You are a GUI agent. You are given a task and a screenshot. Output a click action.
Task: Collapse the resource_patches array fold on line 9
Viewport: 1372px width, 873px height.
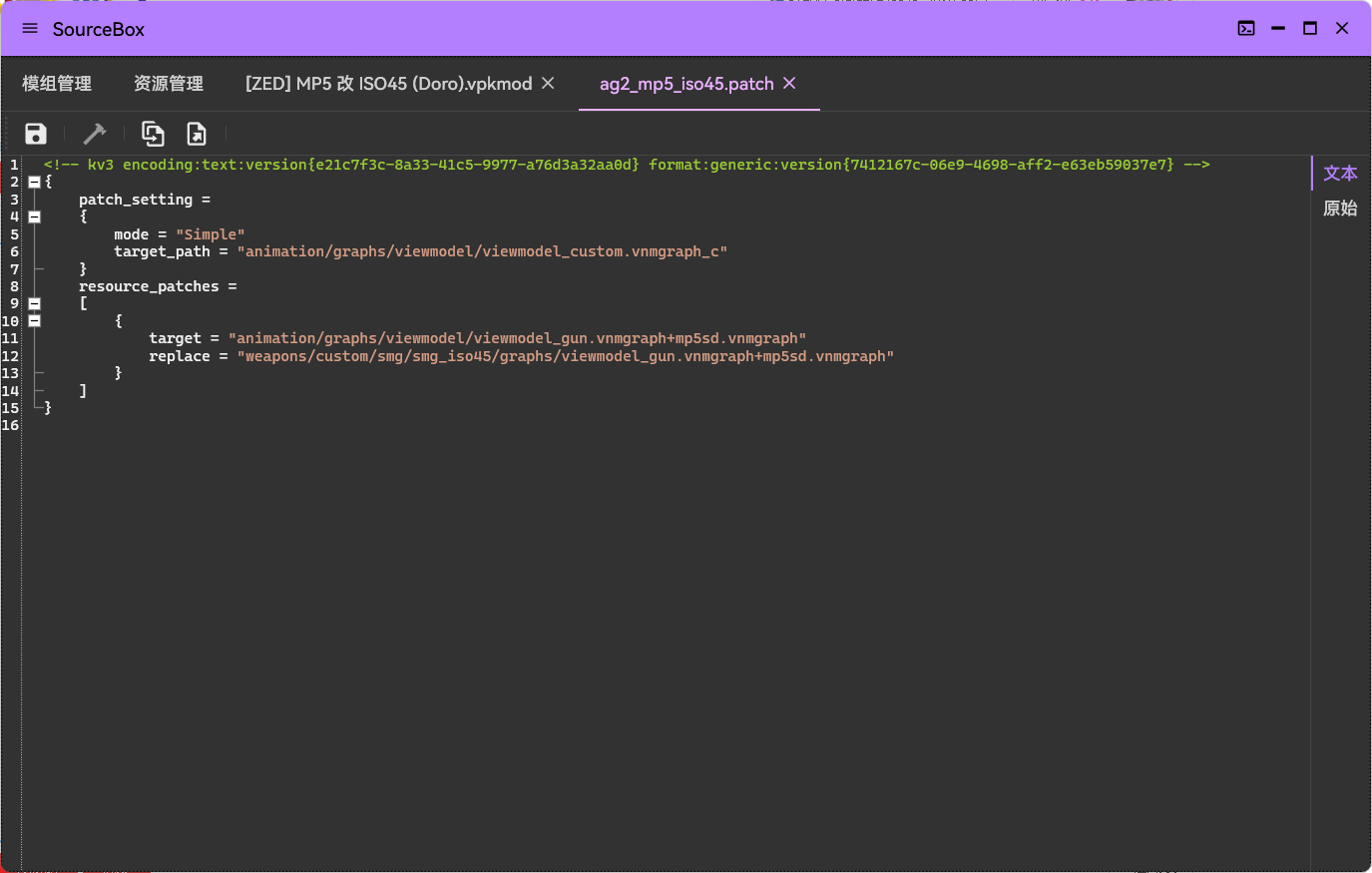click(x=34, y=303)
